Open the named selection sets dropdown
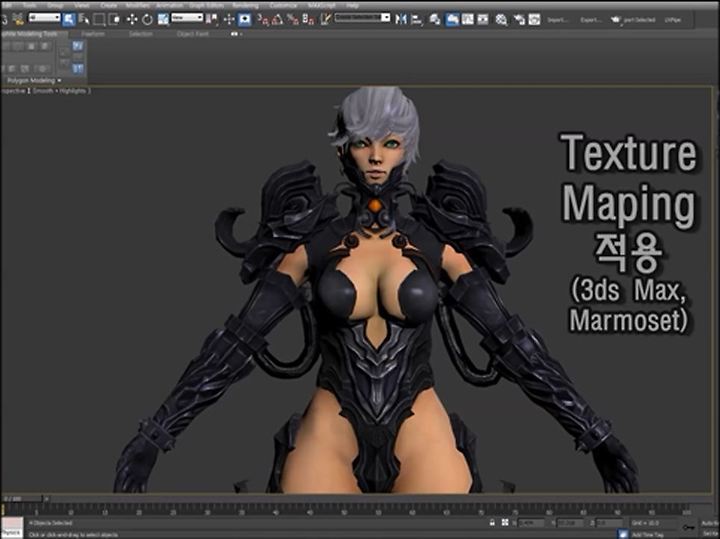Viewport: 720px width, 539px height. point(362,17)
